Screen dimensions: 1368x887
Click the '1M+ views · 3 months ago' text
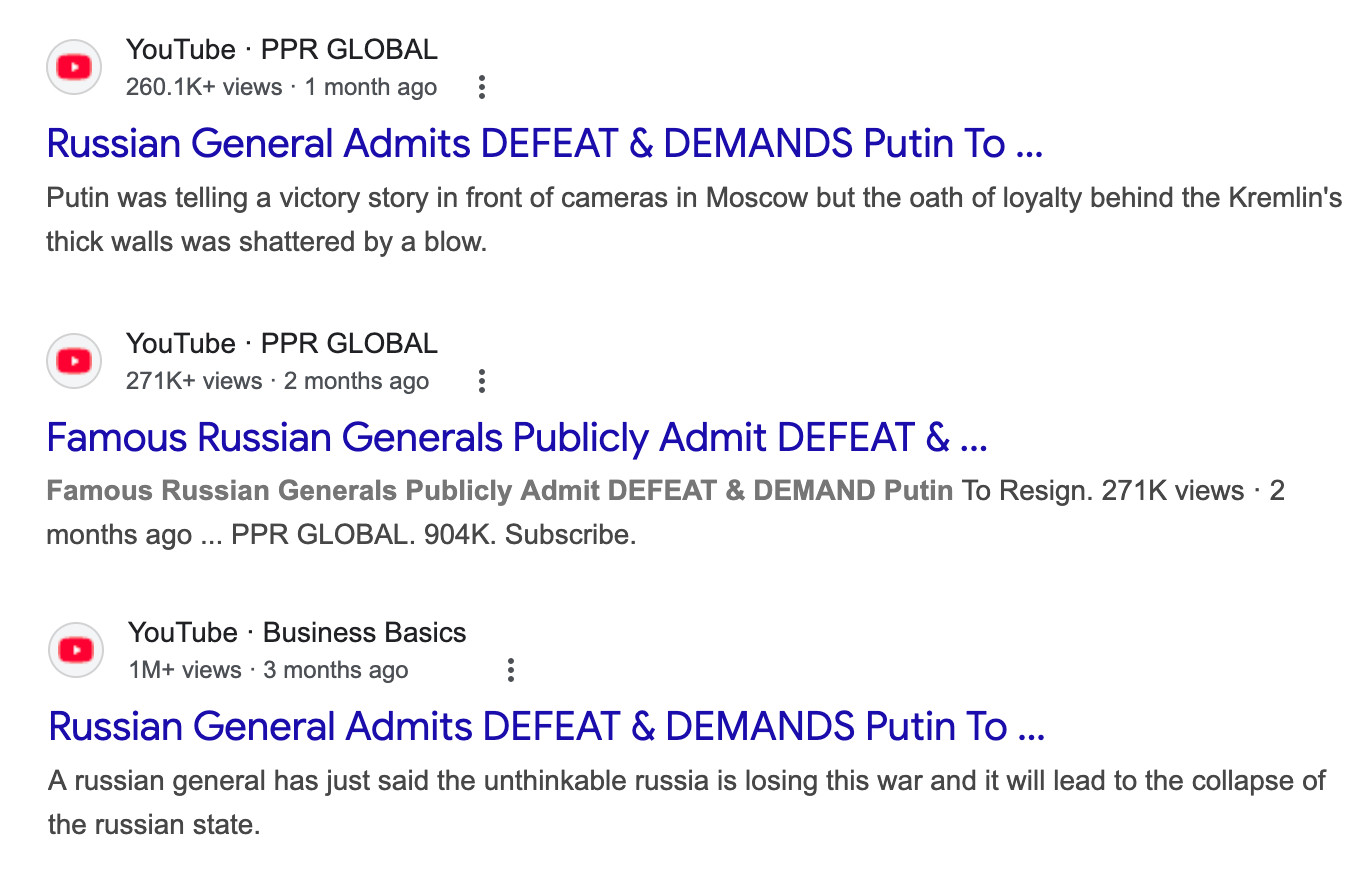[268, 670]
